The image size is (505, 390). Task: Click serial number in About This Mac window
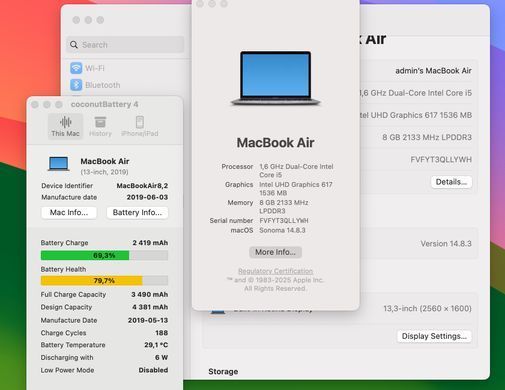[x=284, y=221]
